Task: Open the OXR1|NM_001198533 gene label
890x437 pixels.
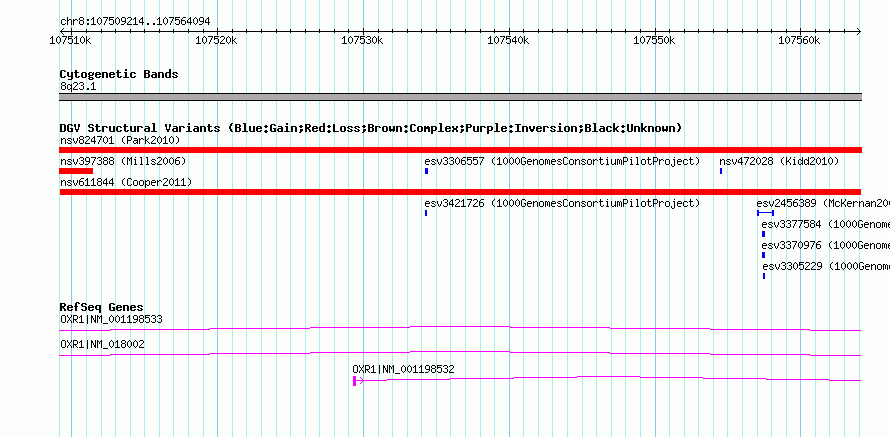Action: point(111,320)
